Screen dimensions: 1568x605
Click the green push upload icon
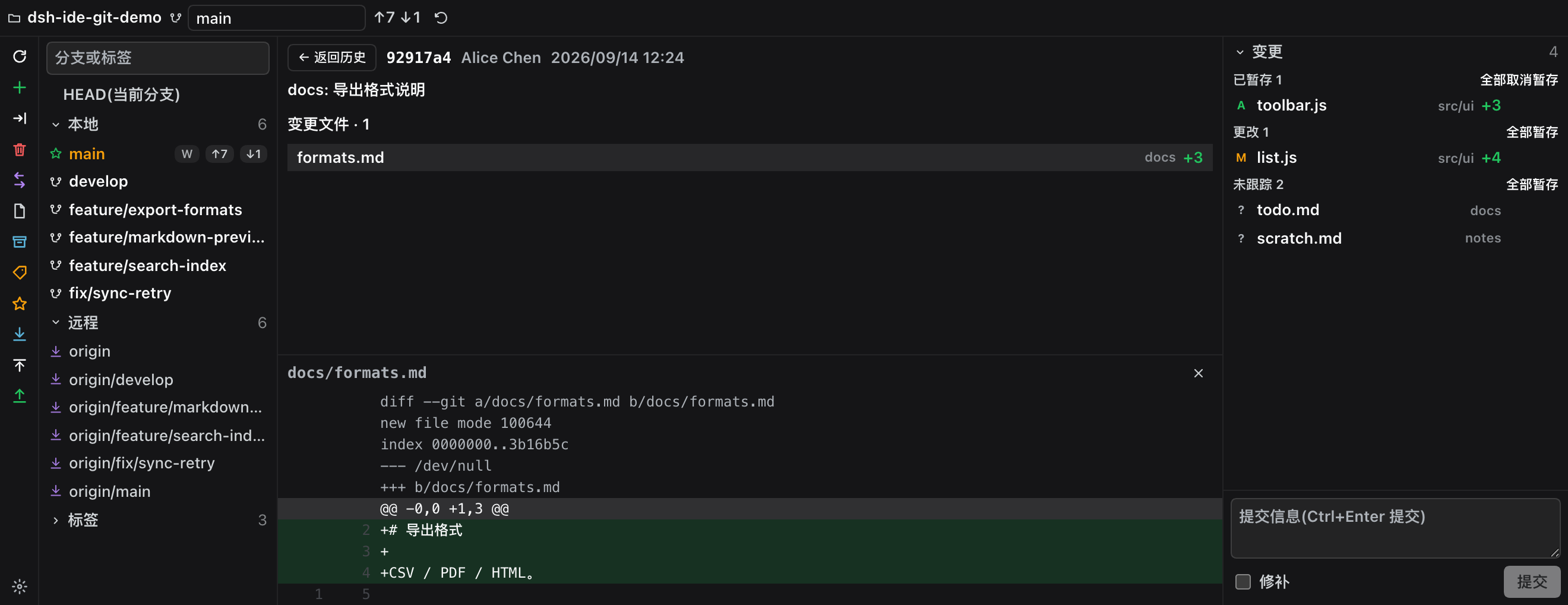20,396
